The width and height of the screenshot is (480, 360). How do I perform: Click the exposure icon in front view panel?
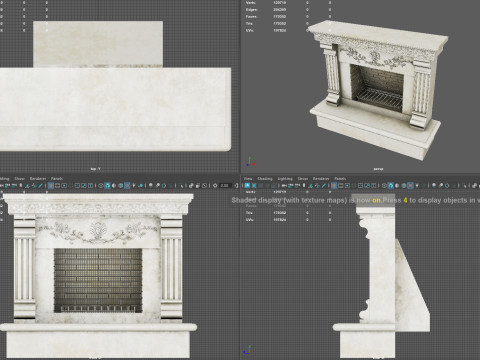click(215, 185)
